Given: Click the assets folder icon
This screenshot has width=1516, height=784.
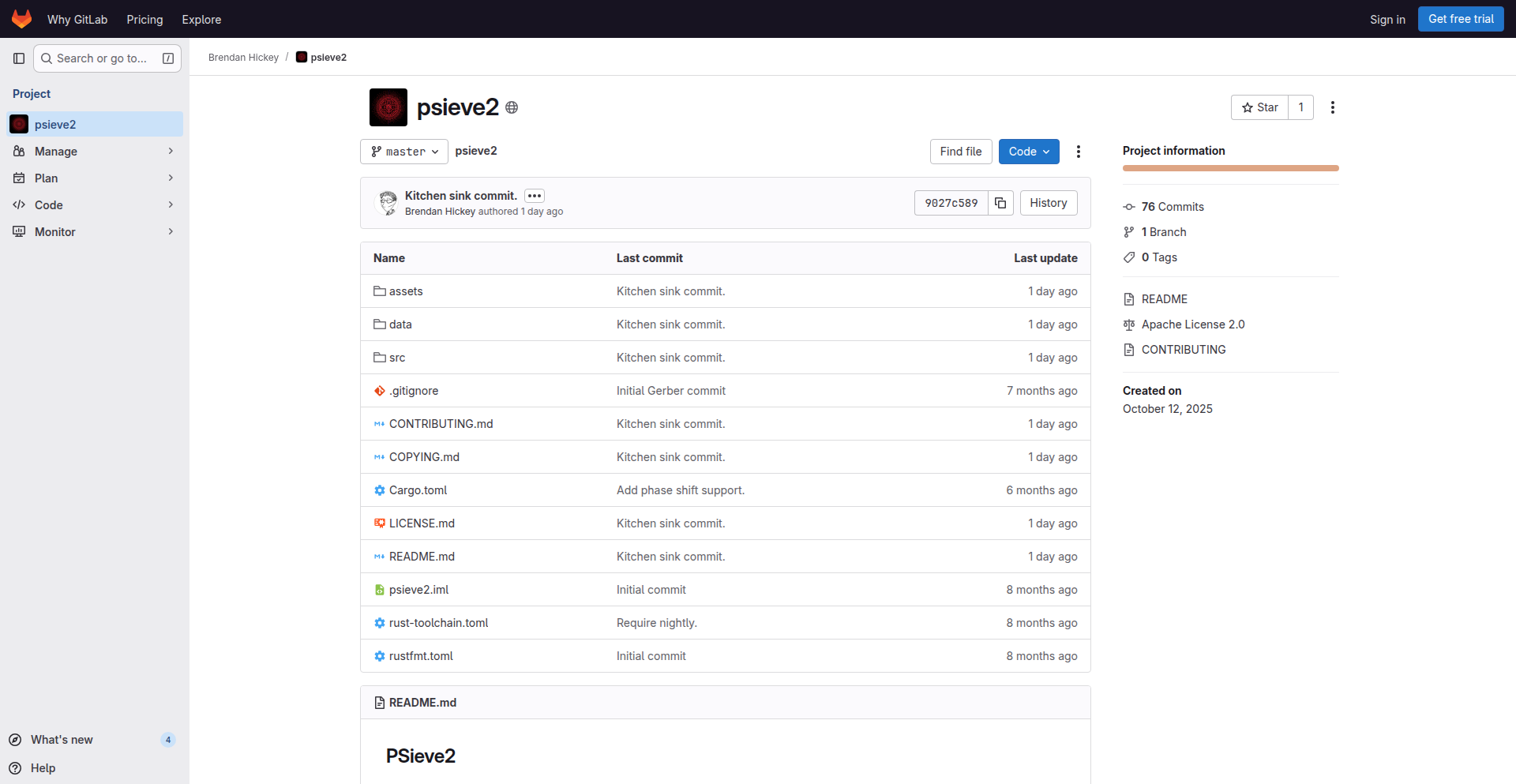Looking at the screenshot, I should [380, 291].
